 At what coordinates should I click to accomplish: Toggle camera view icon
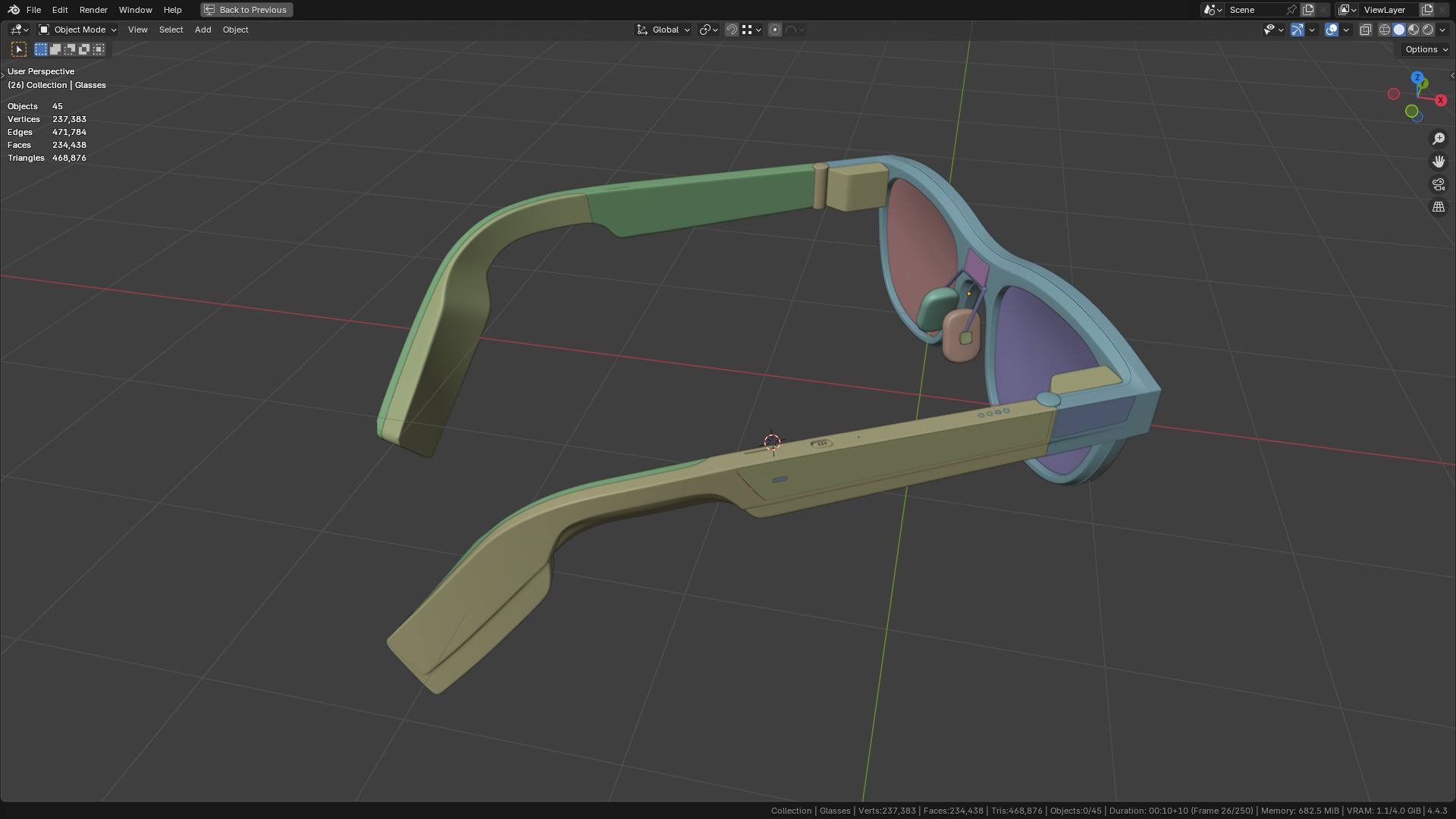point(1439,184)
